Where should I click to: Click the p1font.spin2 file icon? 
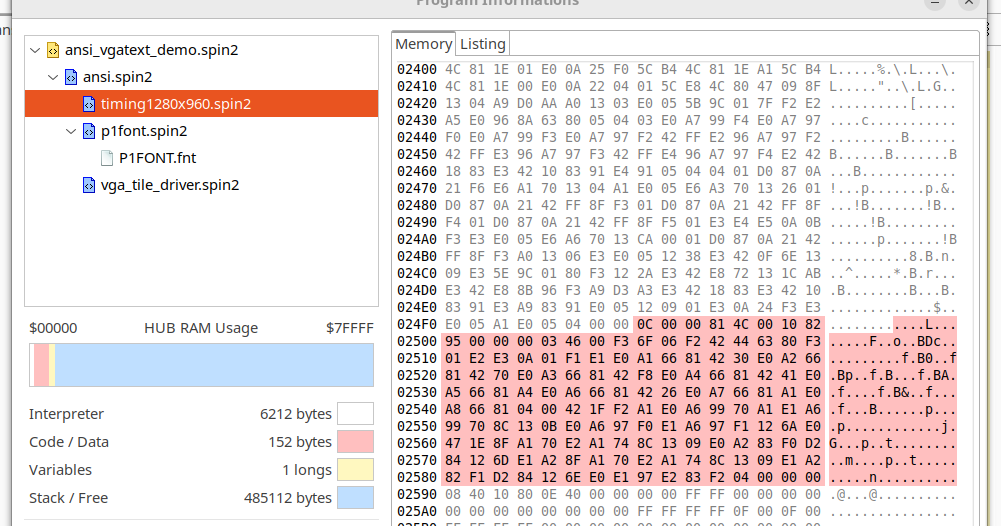89,131
